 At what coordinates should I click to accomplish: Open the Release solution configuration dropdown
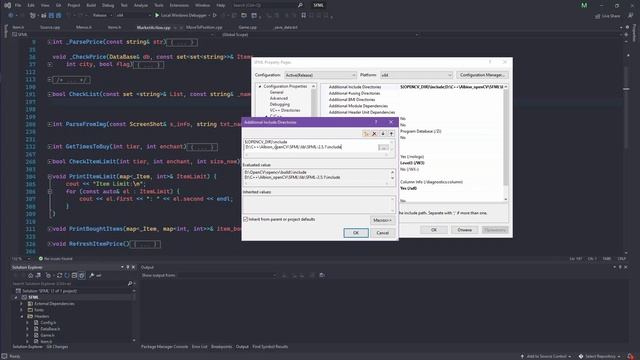click(102, 16)
